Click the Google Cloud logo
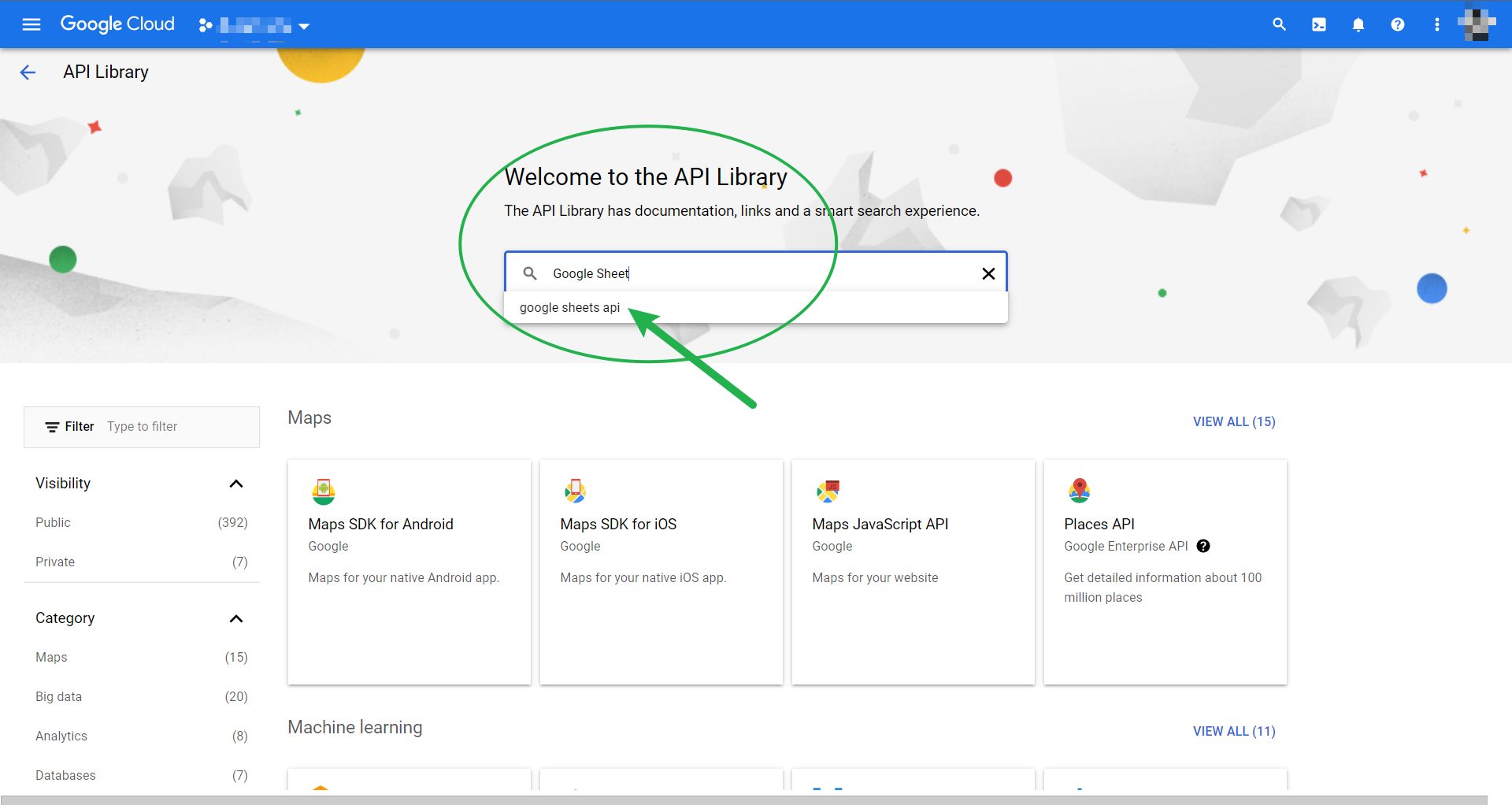Image resolution: width=1512 pixels, height=805 pixels. tap(117, 24)
